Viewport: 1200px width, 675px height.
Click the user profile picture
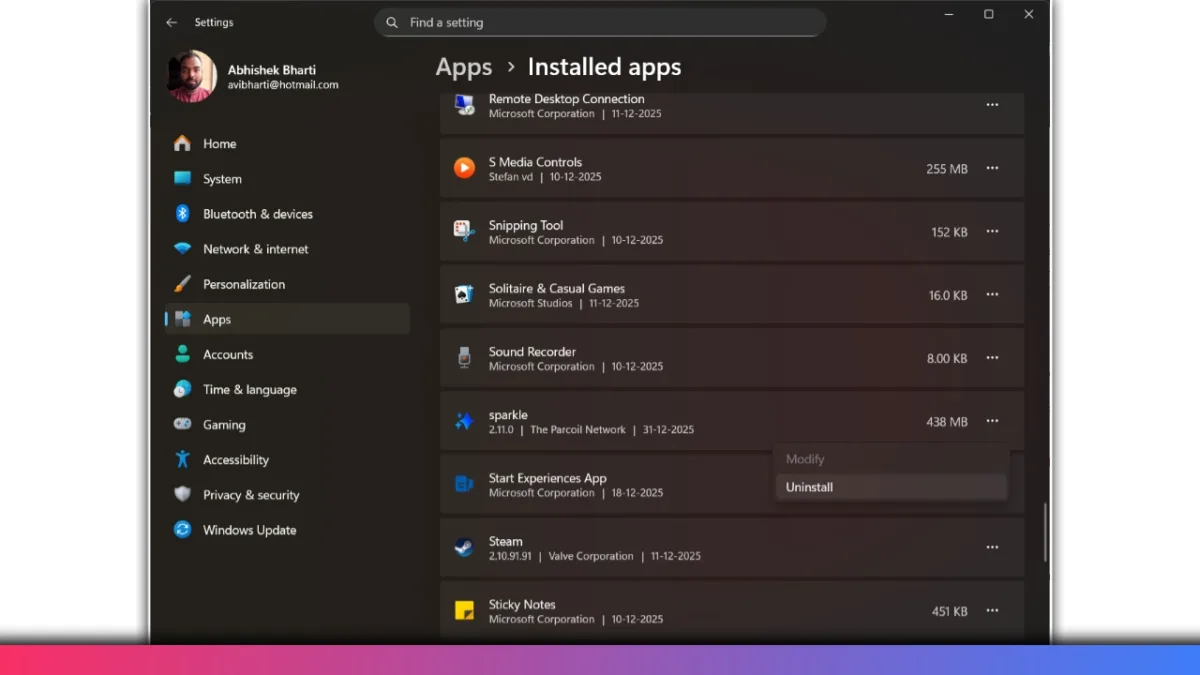pos(191,76)
